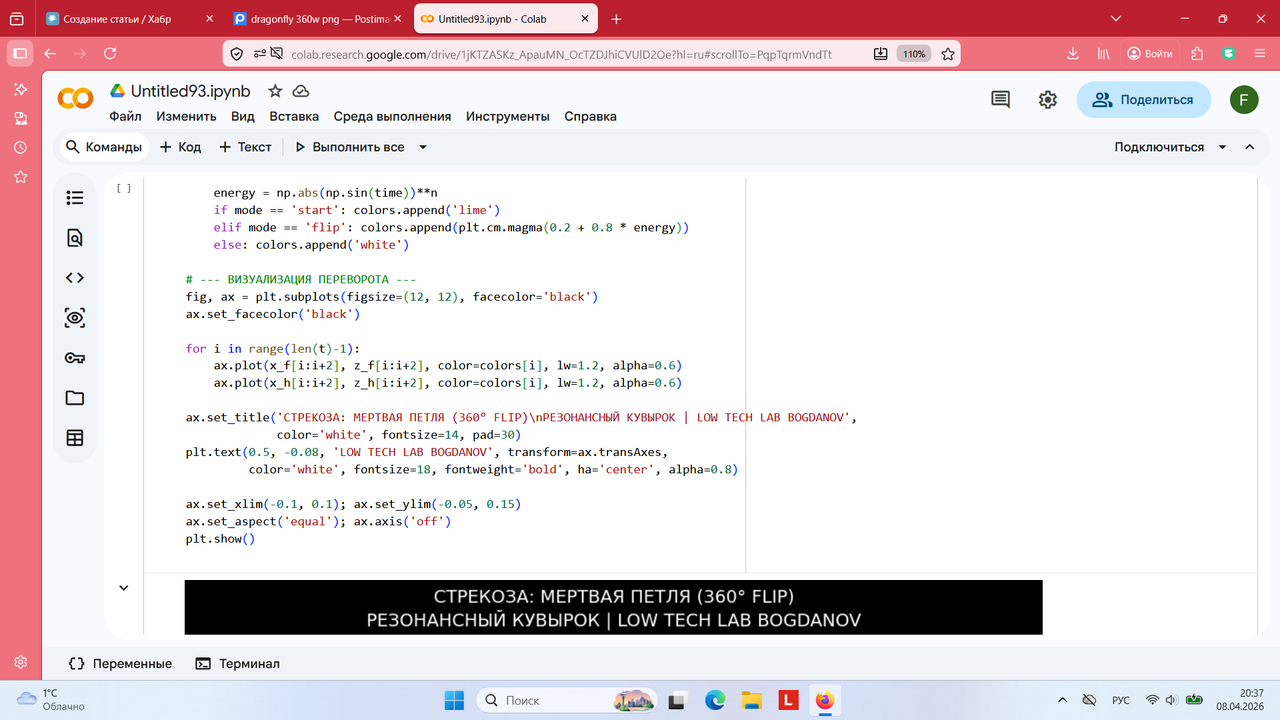Screen dimensions: 1280x720
Task: Open the comments icon in header
Action: 1000,100
